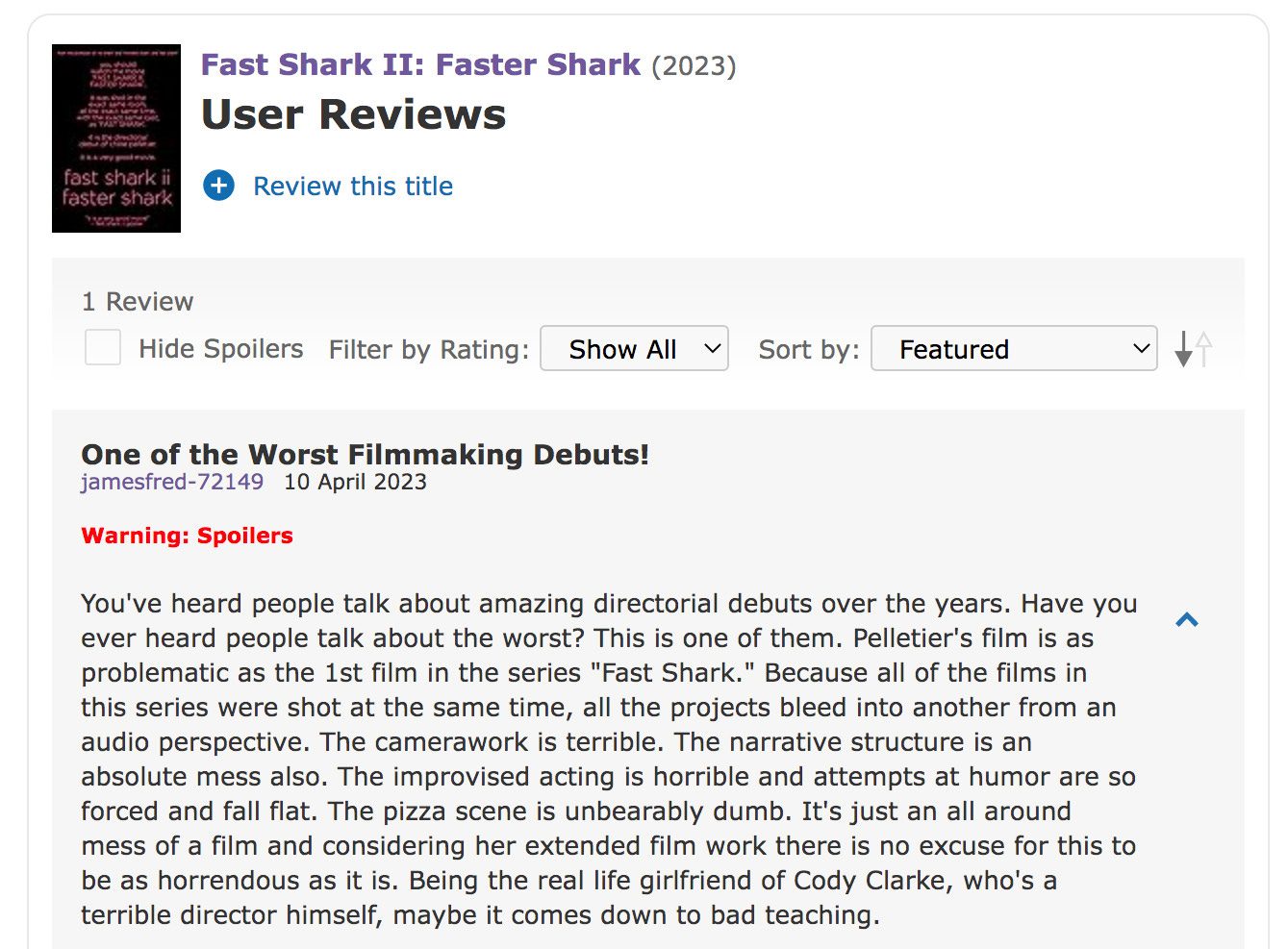Click the (2023) year next to title
Image resolution: width=1288 pixels, height=949 pixels.
[694, 66]
